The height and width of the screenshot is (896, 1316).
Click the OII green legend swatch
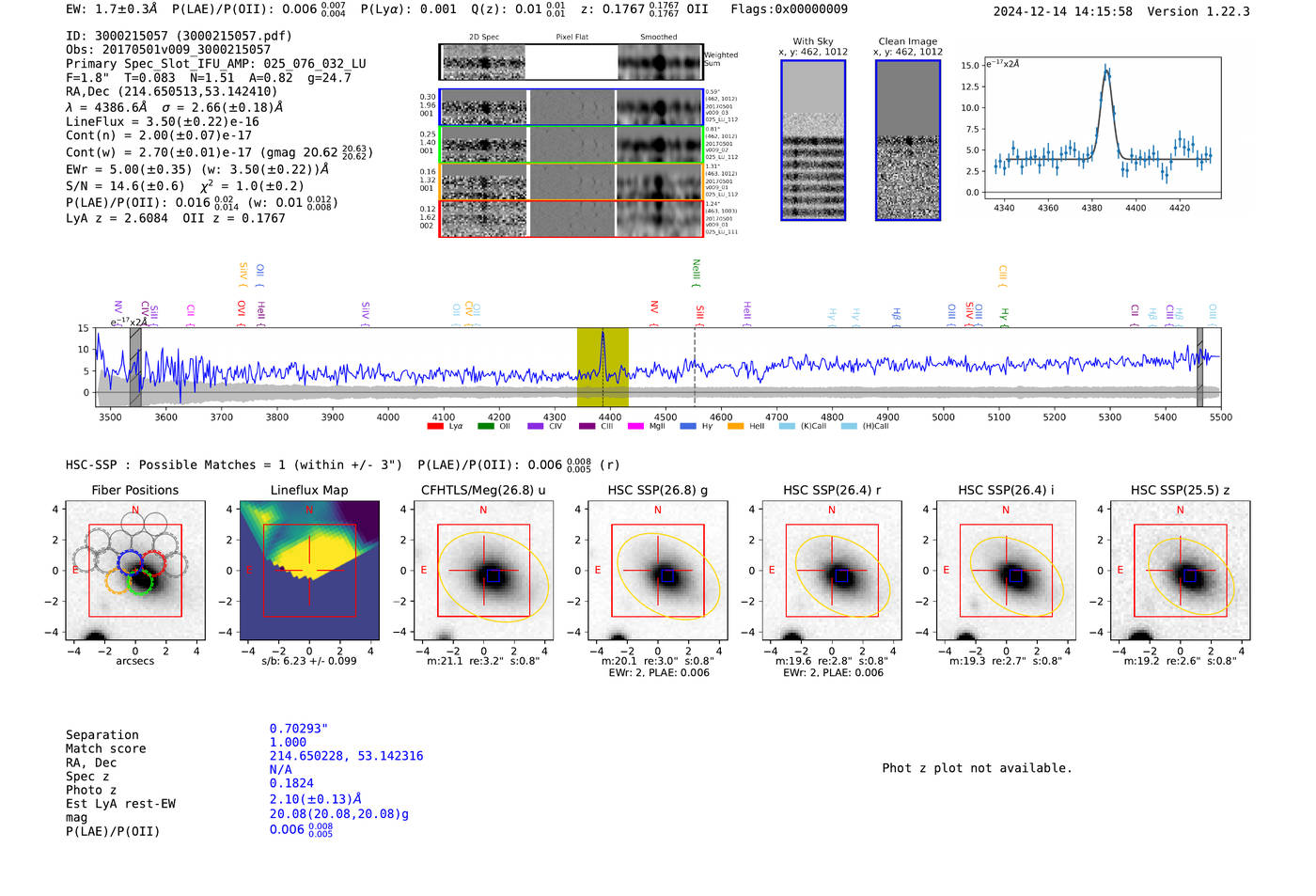tap(486, 427)
